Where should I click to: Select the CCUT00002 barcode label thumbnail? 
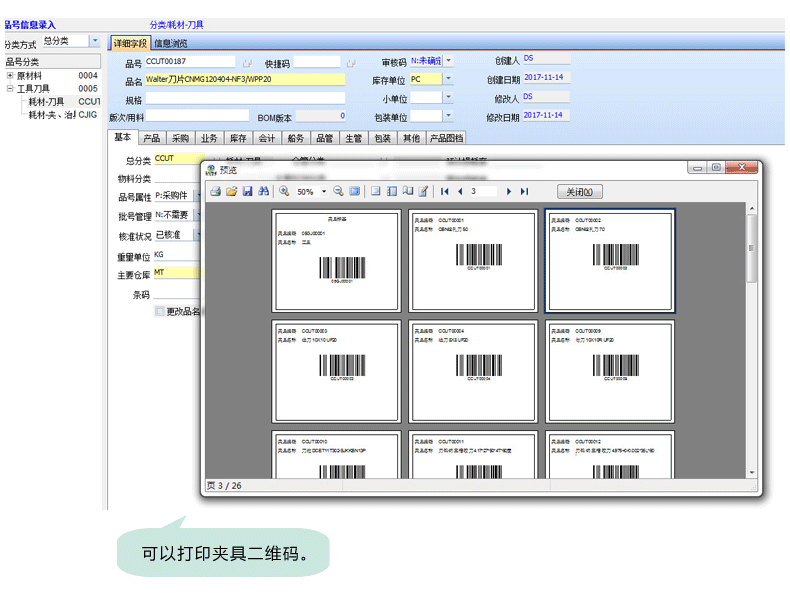coord(609,260)
